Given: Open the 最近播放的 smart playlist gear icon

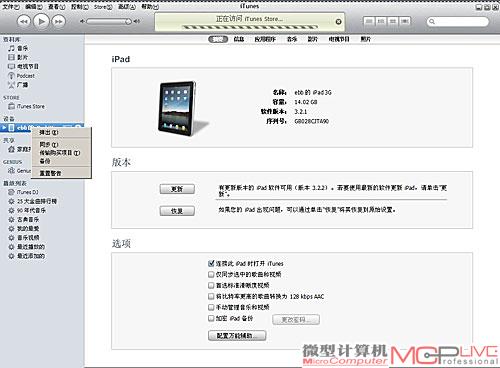Looking at the screenshot, I should (11, 247).
